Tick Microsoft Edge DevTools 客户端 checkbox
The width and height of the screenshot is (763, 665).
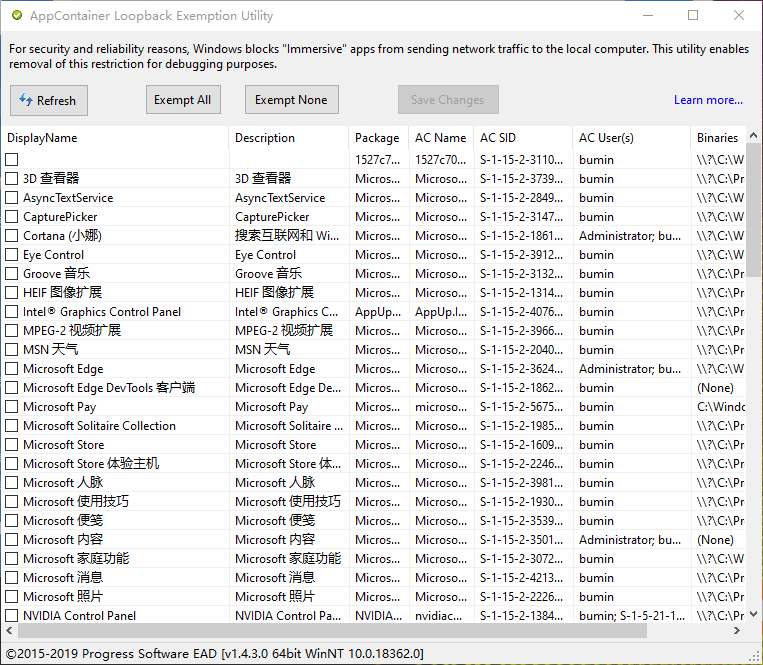click(x=12, y=387)
